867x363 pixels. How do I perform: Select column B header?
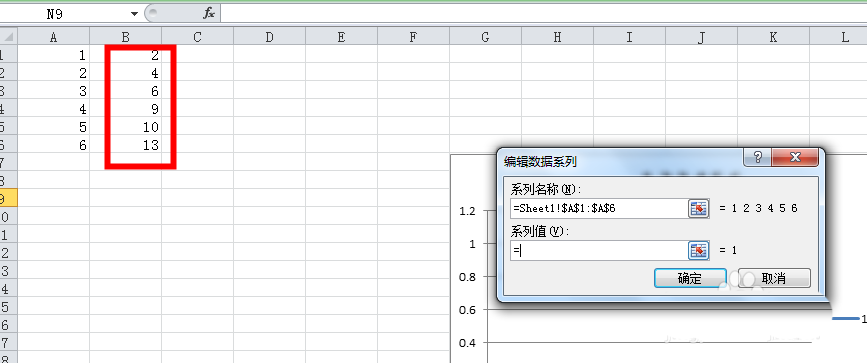point(126,37)
